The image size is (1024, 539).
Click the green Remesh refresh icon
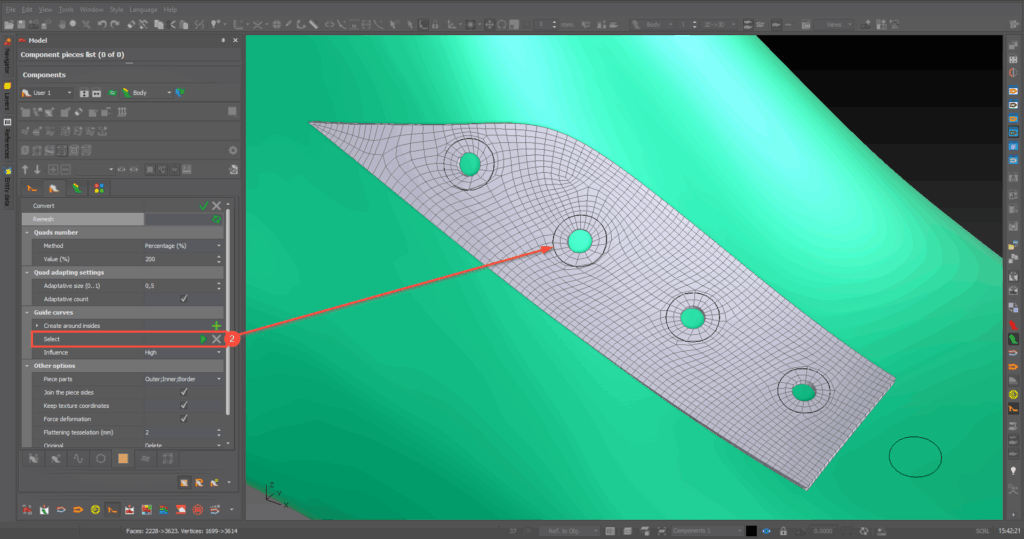(x=216, y=218)
